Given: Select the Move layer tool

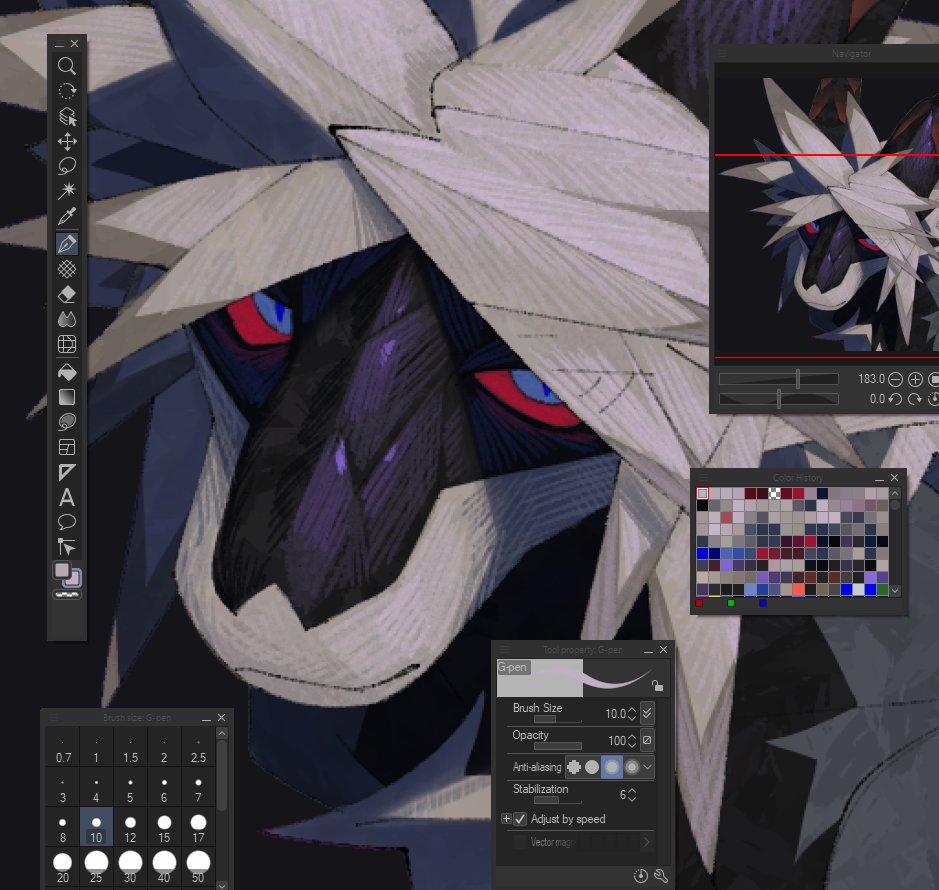Looking at the screenshot, I should click(x=66, y=141).
